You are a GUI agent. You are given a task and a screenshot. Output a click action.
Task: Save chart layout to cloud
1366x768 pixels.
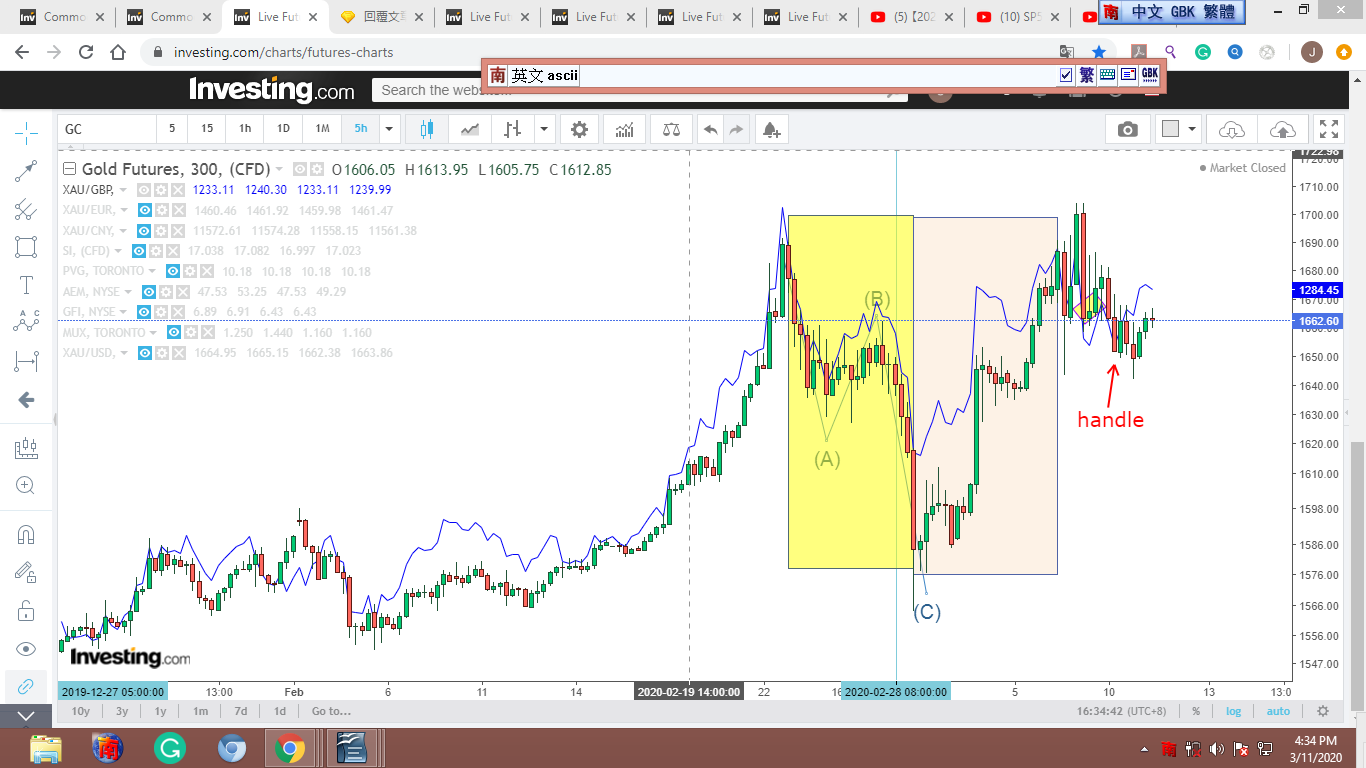click(1282, 129)
